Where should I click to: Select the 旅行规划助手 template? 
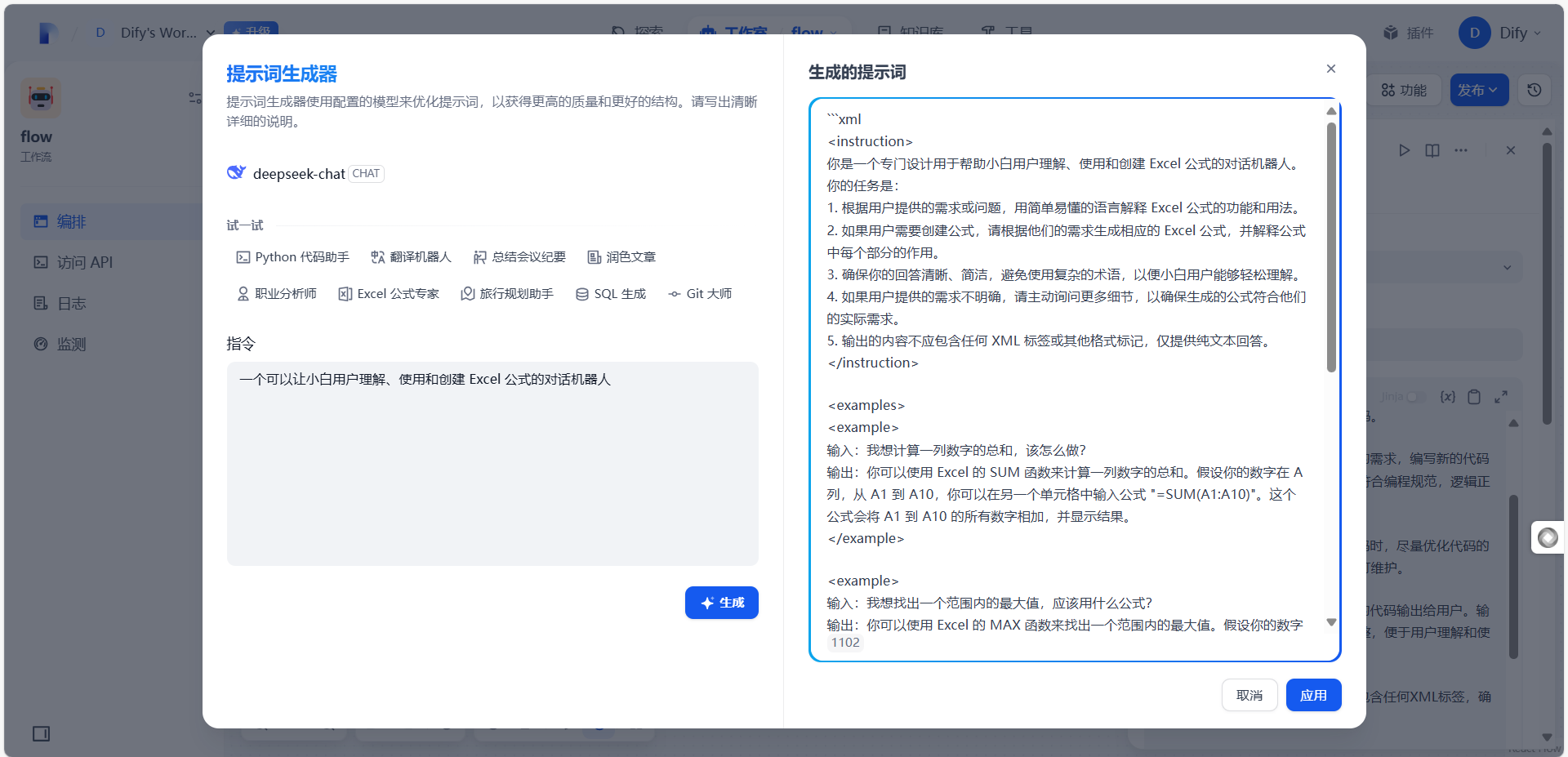(507, 294)
